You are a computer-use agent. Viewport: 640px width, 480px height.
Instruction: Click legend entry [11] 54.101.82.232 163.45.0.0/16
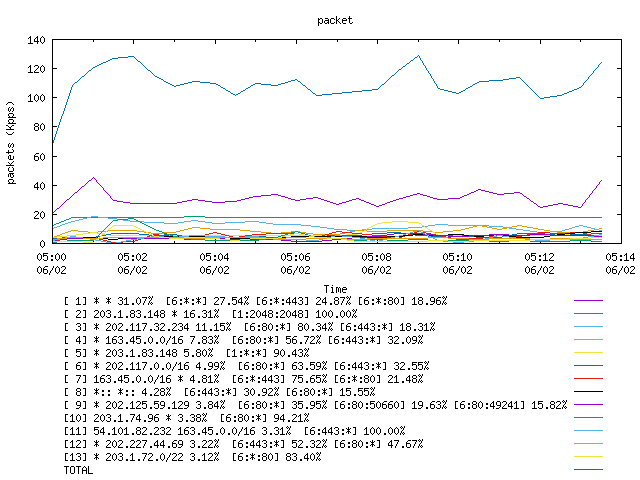(x=235, y=431)
